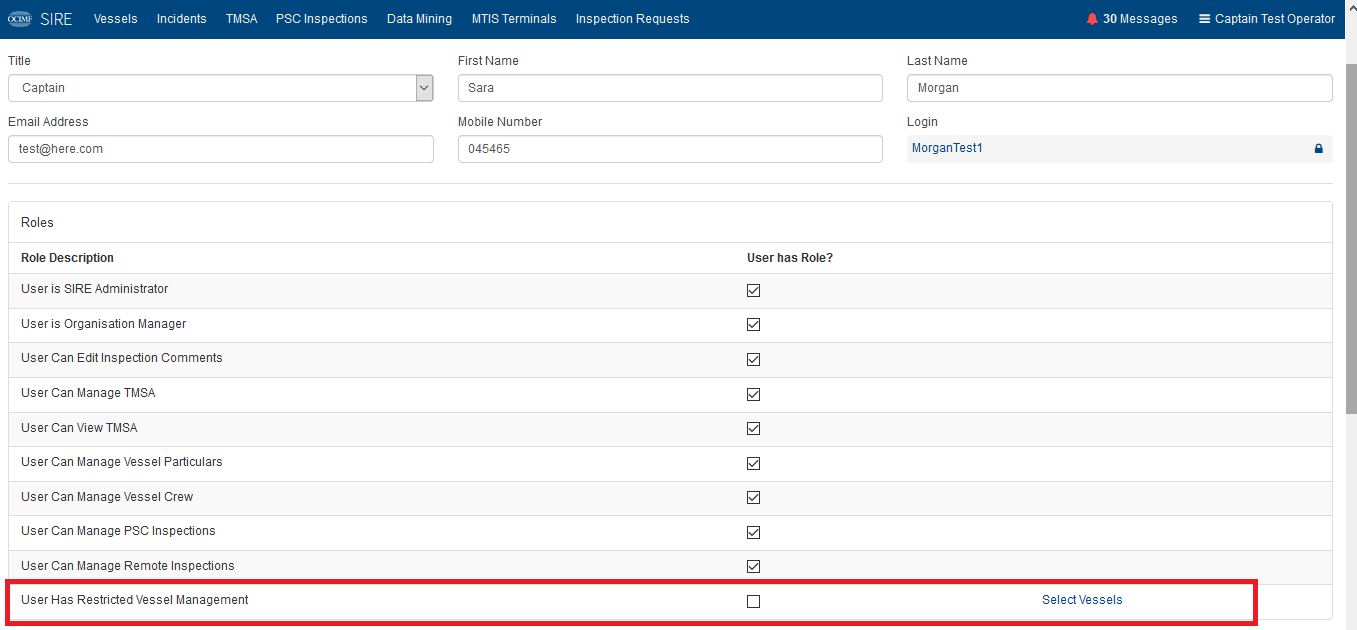Click the Mobile Number field with 045465

670,149
